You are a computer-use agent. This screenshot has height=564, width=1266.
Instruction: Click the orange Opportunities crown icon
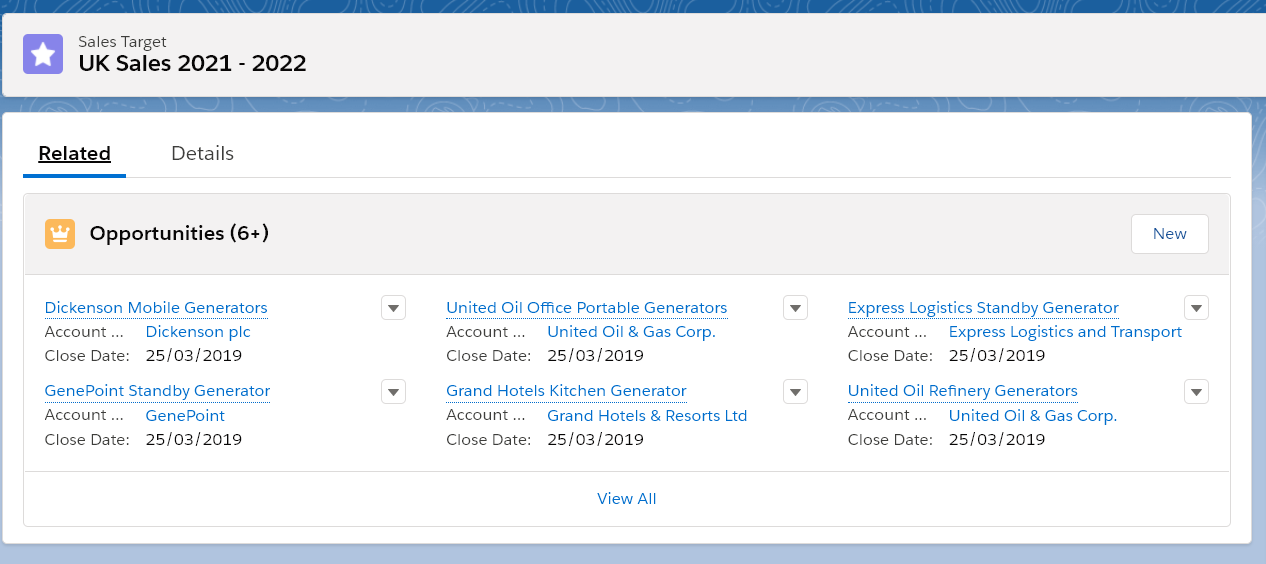click(60, 234)
